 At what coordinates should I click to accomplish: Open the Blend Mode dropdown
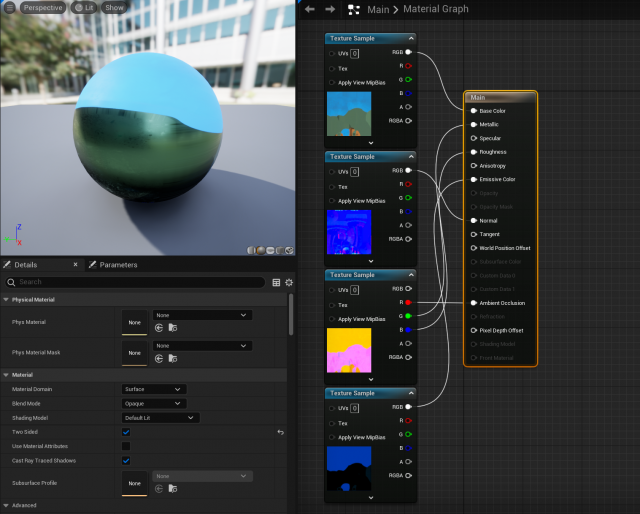tap(153, 403)
